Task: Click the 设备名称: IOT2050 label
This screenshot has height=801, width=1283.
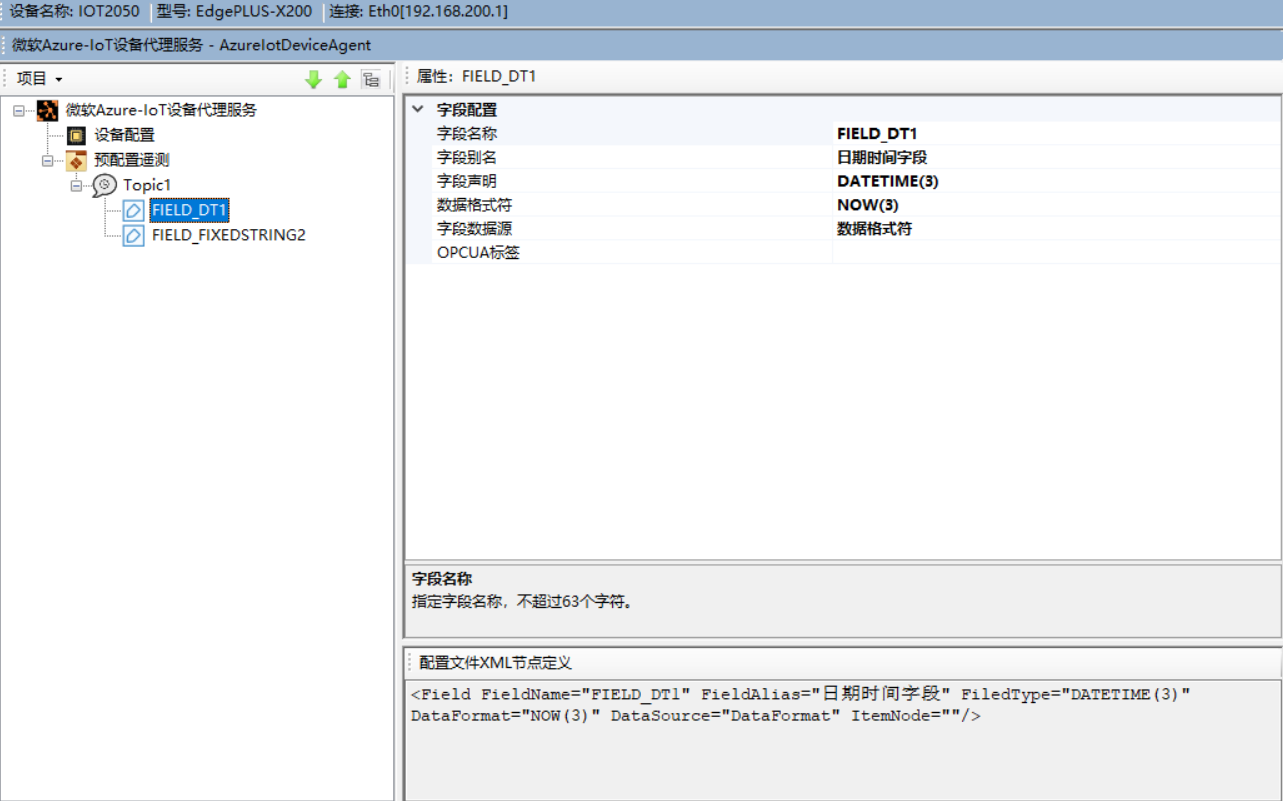Action: [75, 12]
